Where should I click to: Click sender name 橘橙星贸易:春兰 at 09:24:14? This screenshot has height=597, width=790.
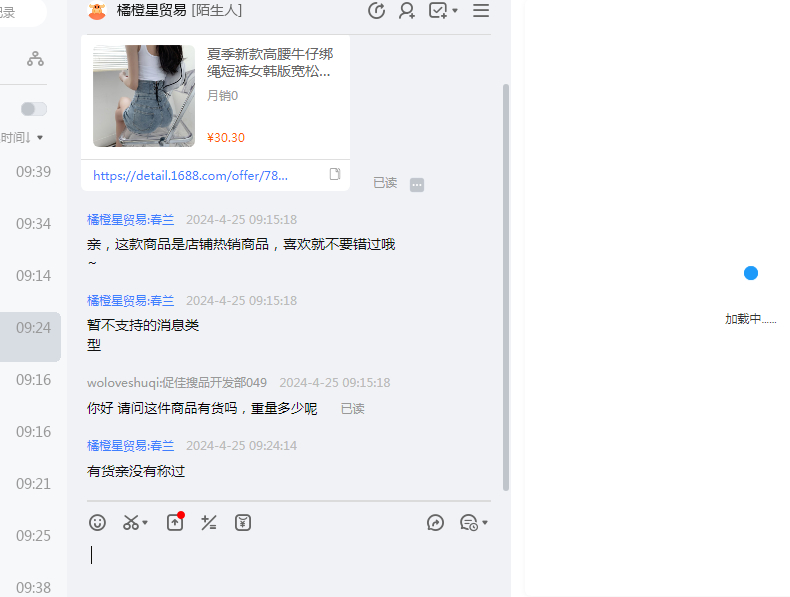pyautogui.click(x=130, y=446)
